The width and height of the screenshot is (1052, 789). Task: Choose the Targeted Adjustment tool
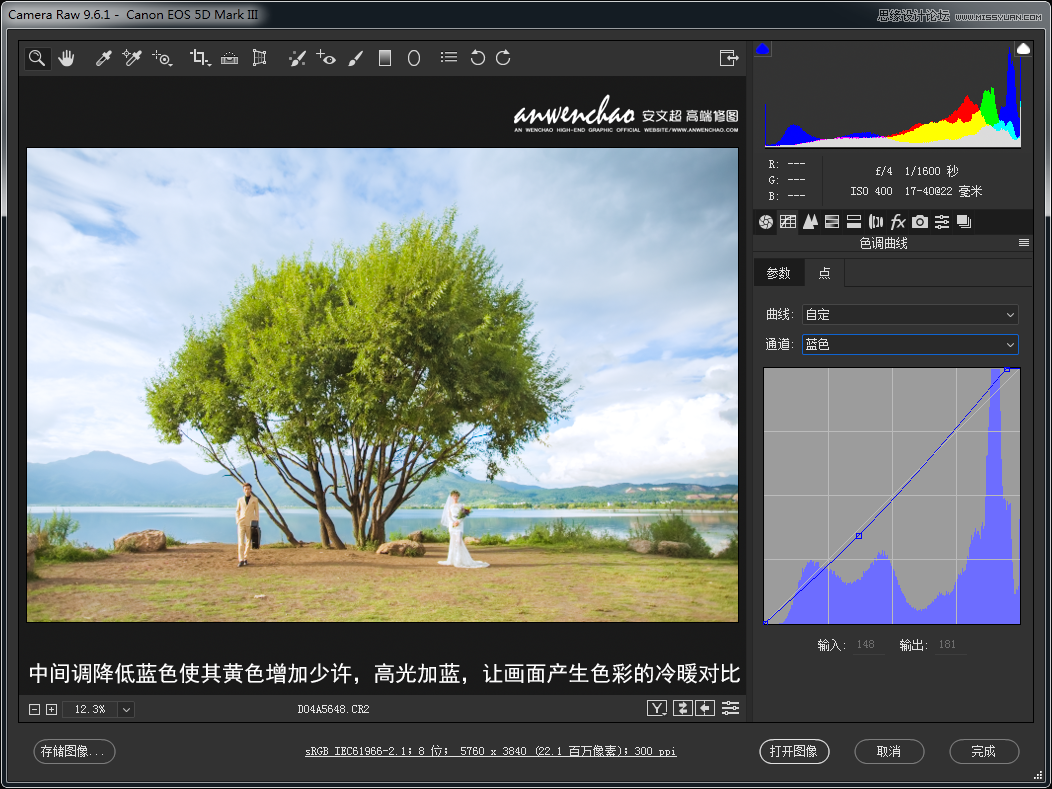point(162,58)
